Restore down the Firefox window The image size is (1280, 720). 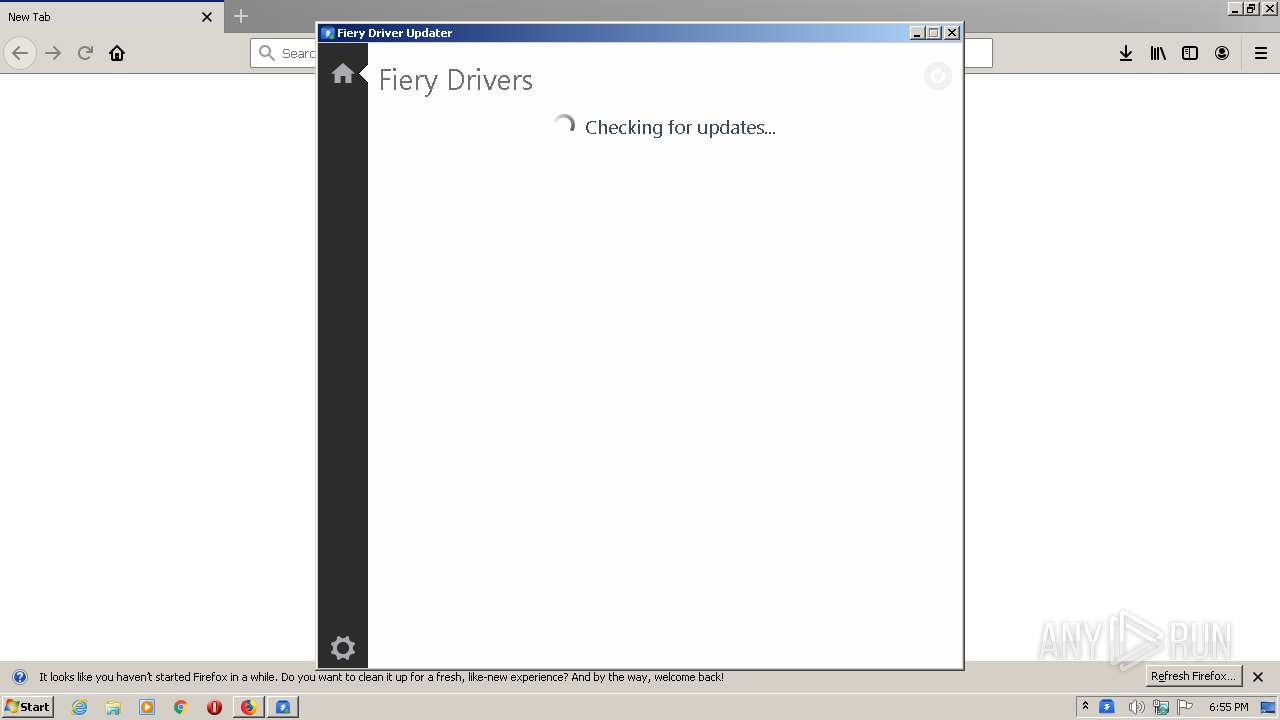[1251, 8]
